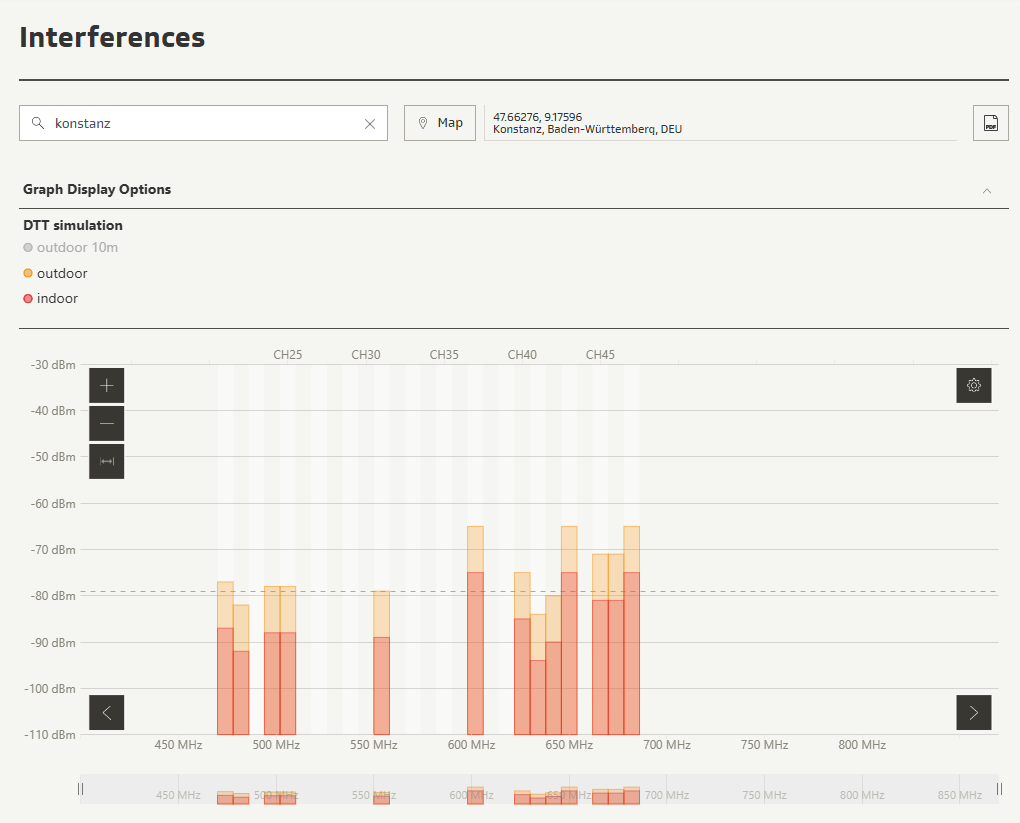Toggle the outdoor 10m simulation
The image size is (1020, 823).
pos(71,248)
